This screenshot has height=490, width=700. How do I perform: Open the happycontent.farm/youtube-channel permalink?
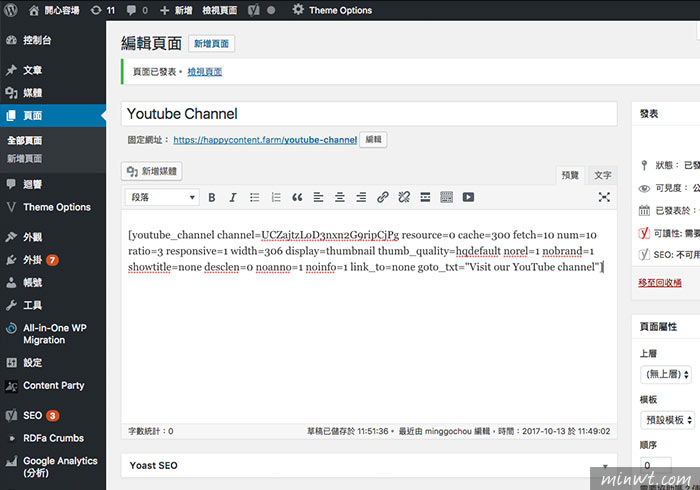pyautogui.click(x=265, y=140)
